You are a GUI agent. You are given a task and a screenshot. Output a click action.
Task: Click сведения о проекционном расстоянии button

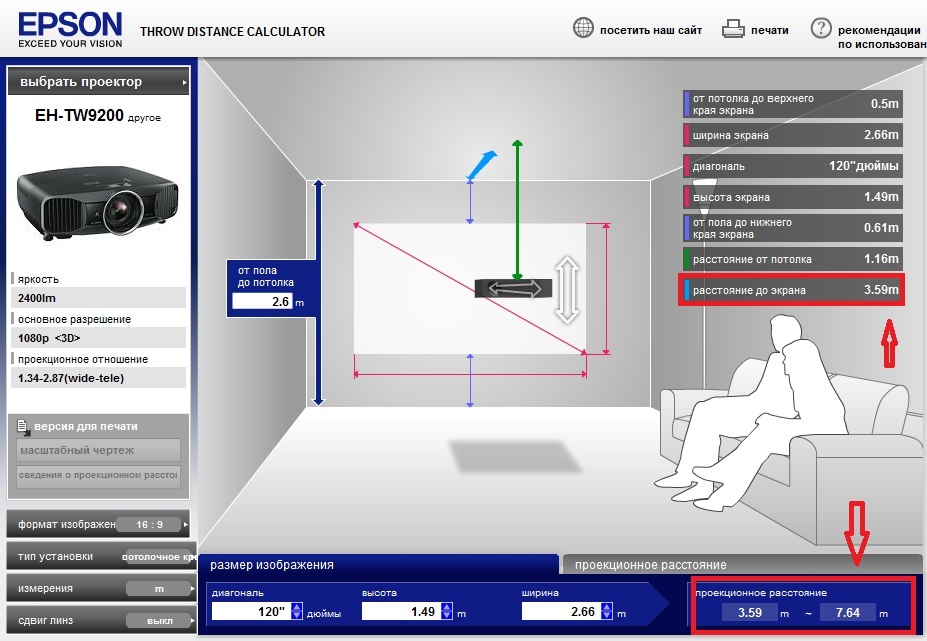pyautogui.click(x=98, y=475)
